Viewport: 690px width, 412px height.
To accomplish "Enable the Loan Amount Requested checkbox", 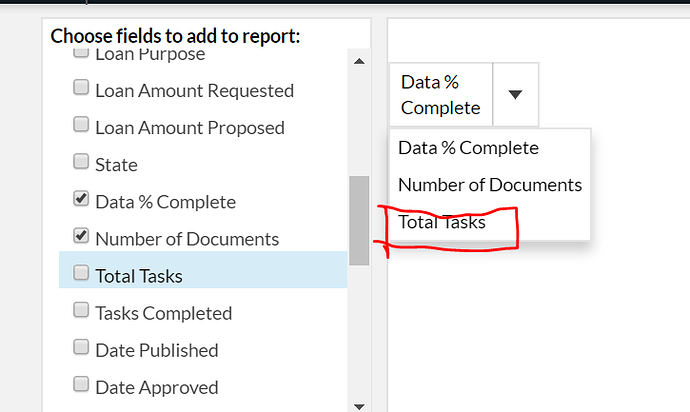I will pos(81,87).
